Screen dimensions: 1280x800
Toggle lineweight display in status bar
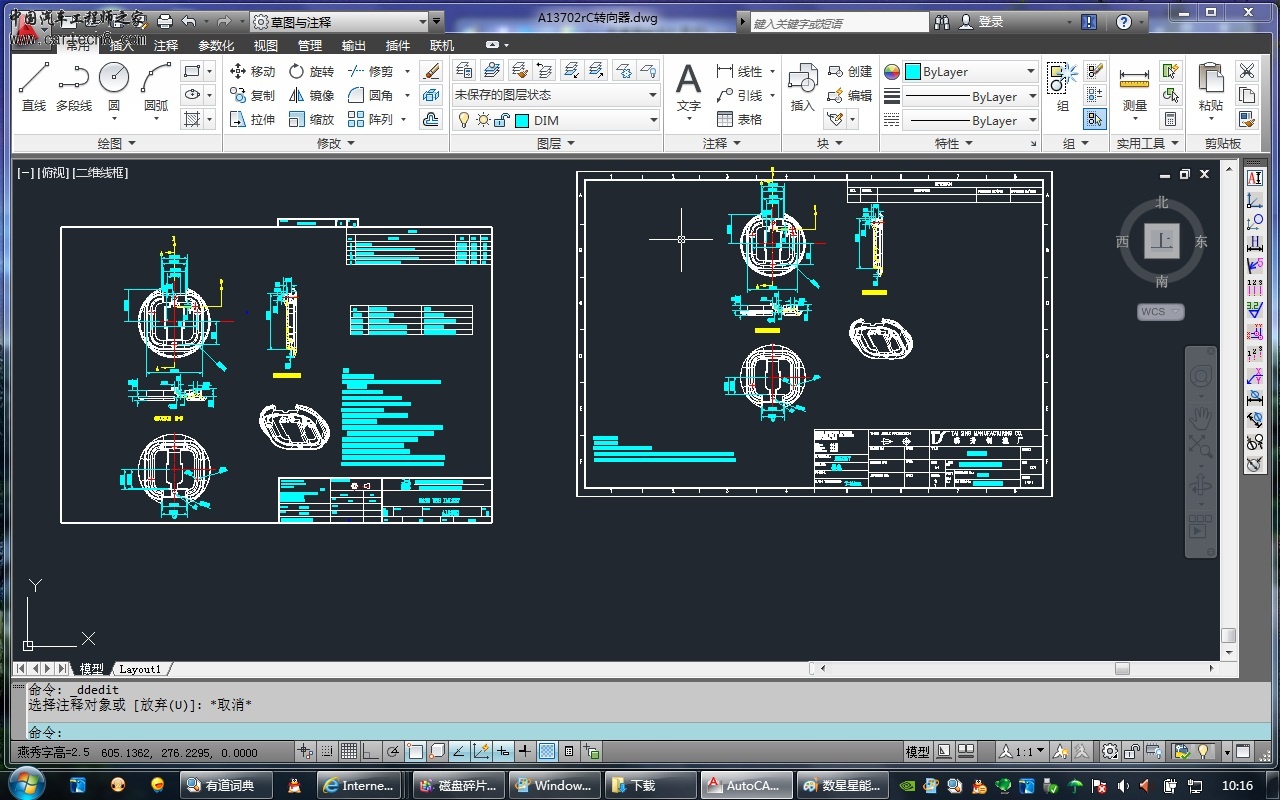(x=524, y=752)
